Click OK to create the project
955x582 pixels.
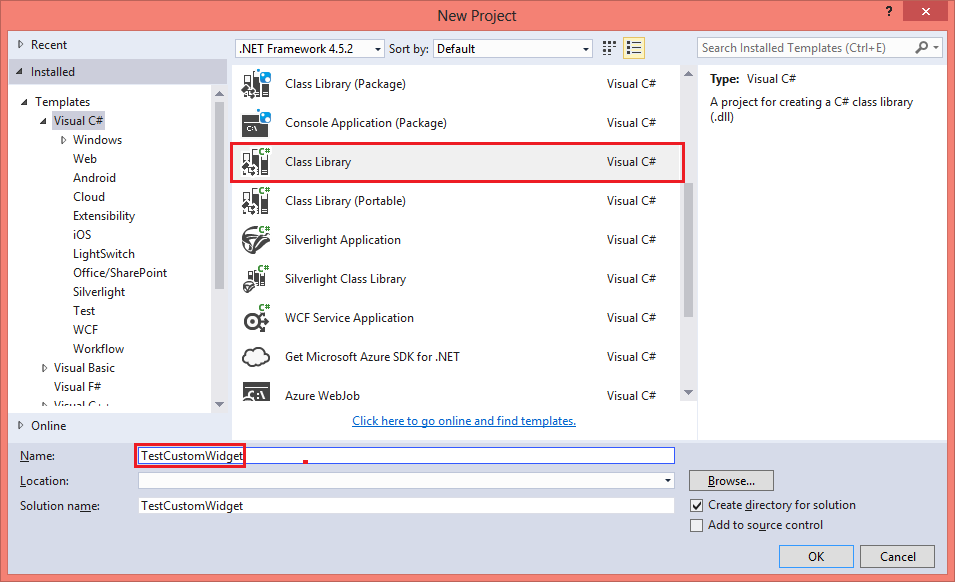tap(816, 556)
